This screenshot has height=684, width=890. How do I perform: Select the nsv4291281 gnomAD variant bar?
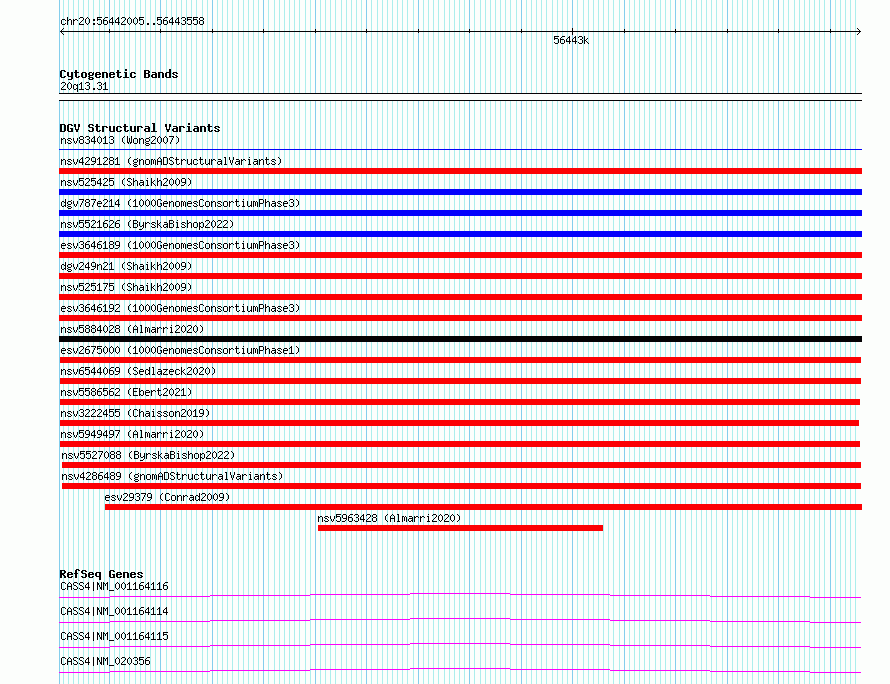pyautogui.click(x=460, y=171)
